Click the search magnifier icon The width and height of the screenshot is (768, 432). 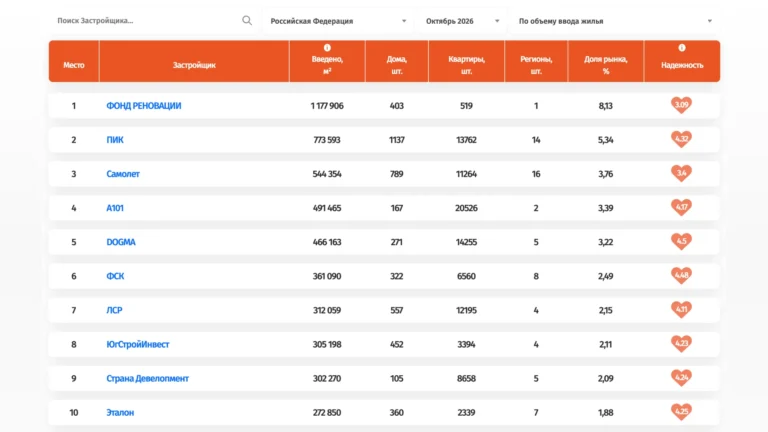tap(247, 21)
